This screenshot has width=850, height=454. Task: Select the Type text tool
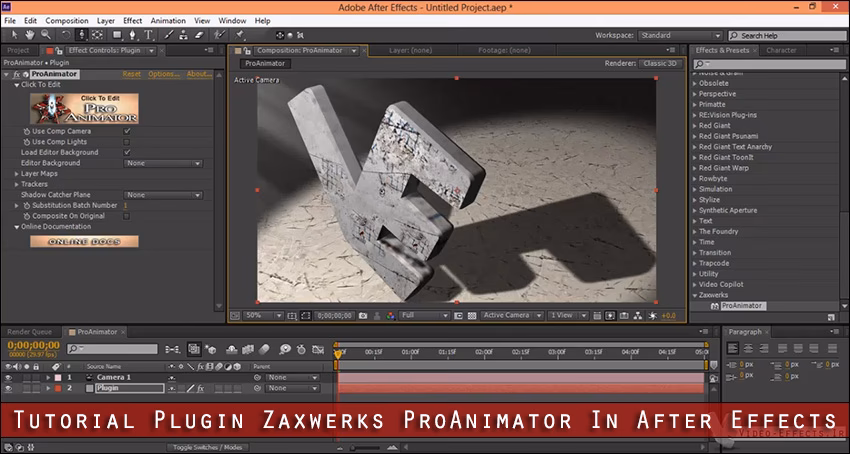tap(149, 35)
